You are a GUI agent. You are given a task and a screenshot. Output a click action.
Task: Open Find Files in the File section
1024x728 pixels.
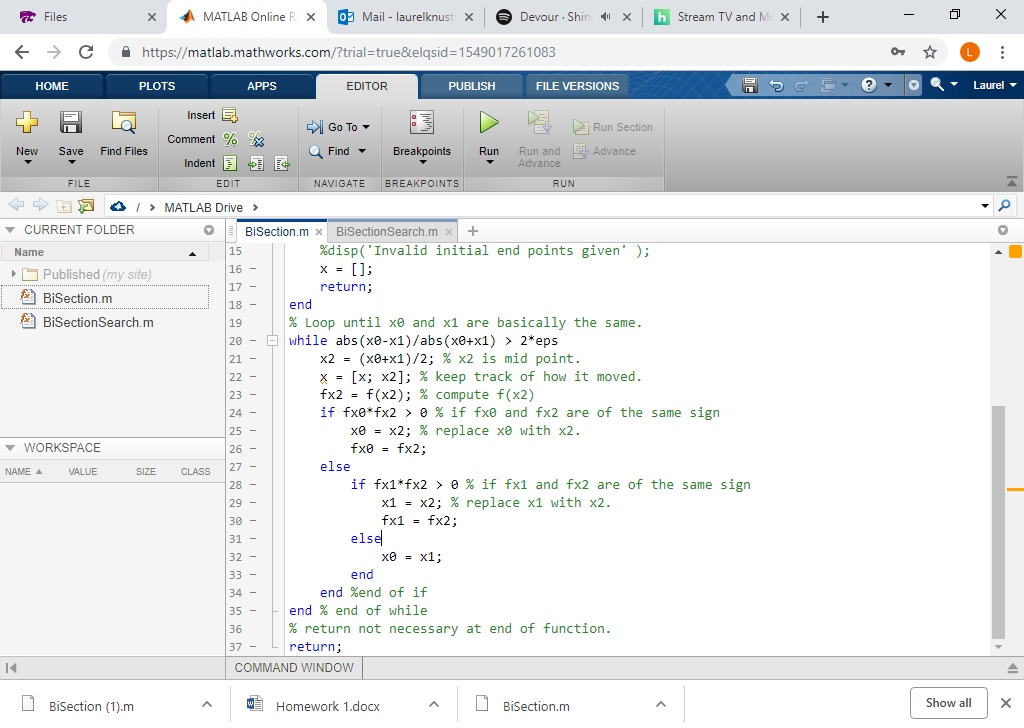point(123,135)
